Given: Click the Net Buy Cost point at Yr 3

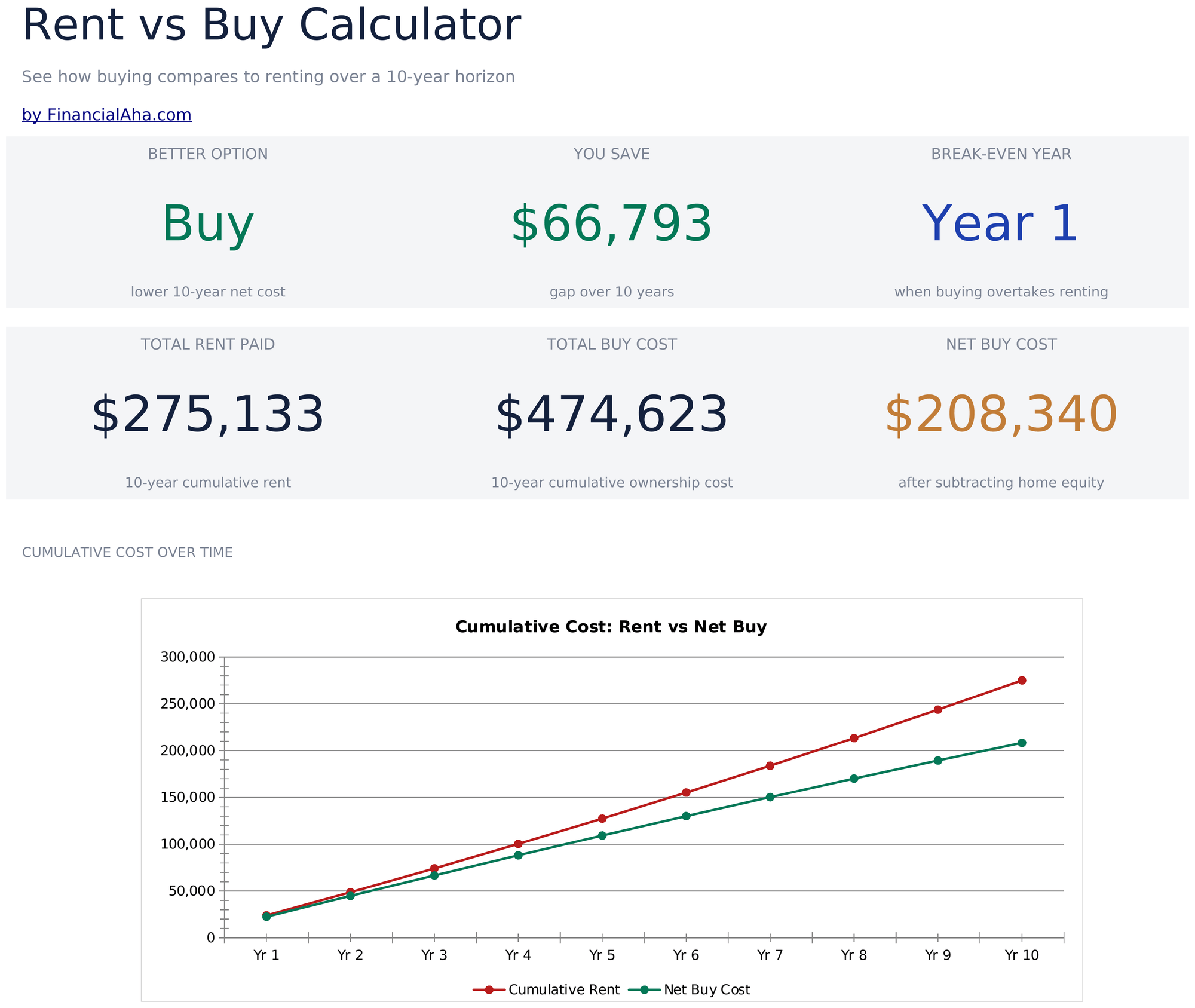Looking at the screenshot, I should click(x=434, y=875).
